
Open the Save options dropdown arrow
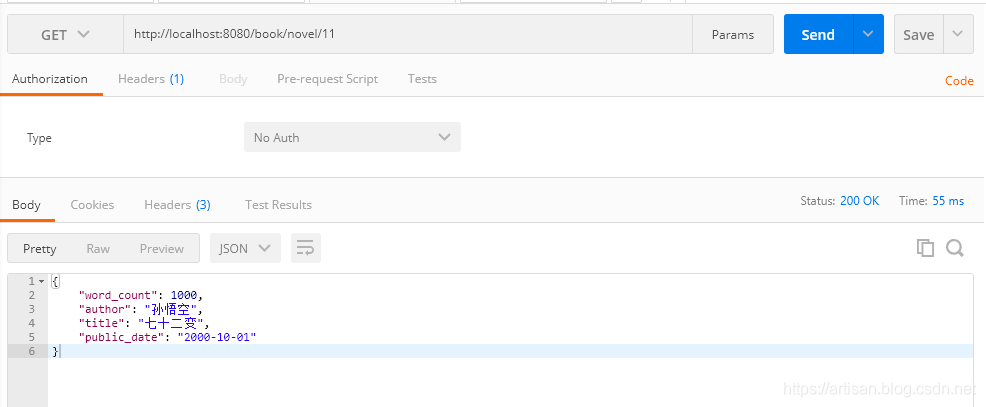(x=958, y=35)
